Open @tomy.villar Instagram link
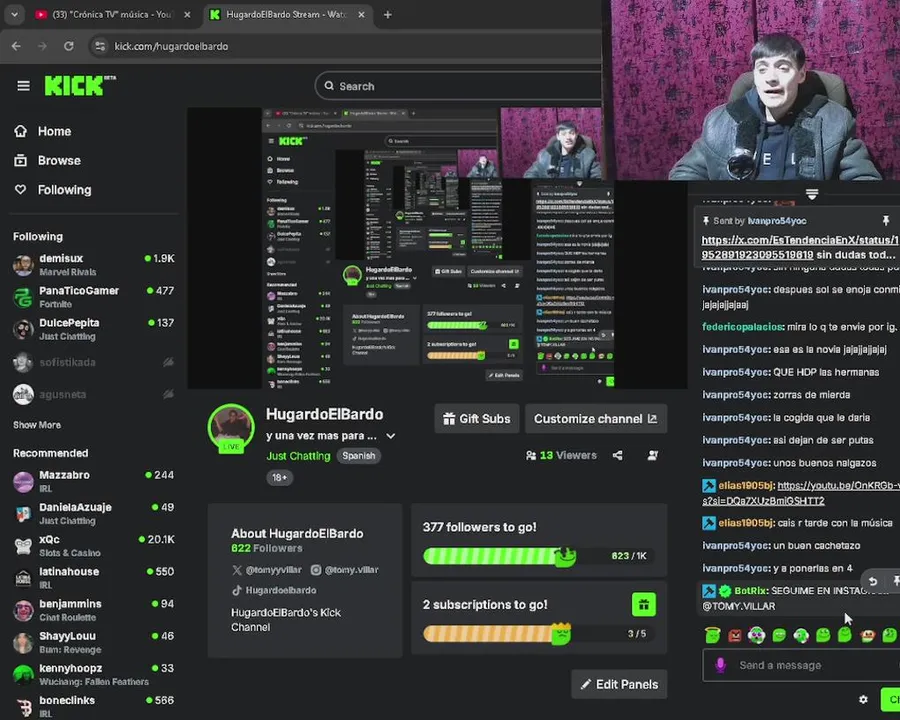This screenshot has height=720, width=900. pos(344,570)
